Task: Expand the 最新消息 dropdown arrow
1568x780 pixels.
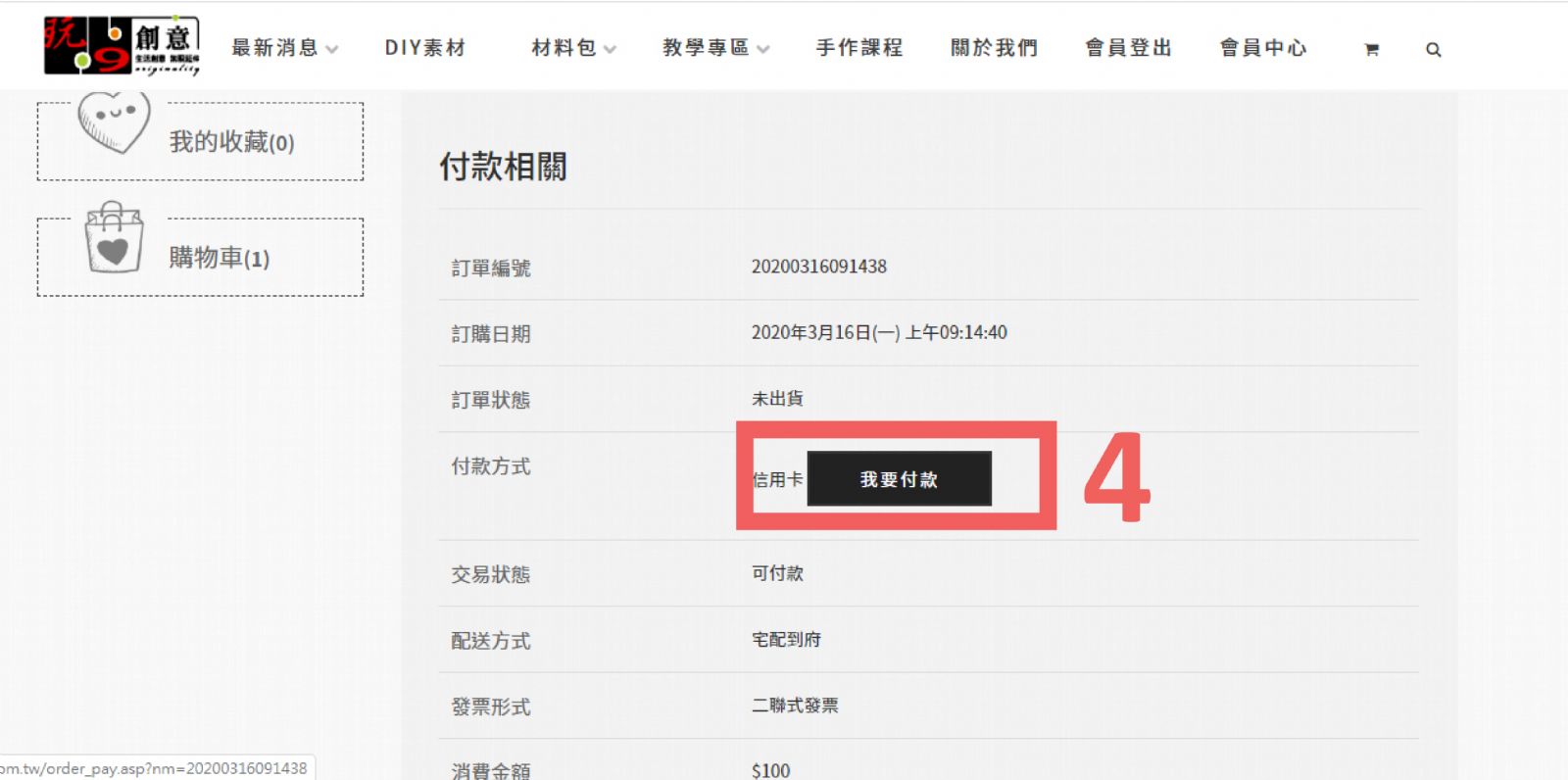Action: (x=332, y=49)
